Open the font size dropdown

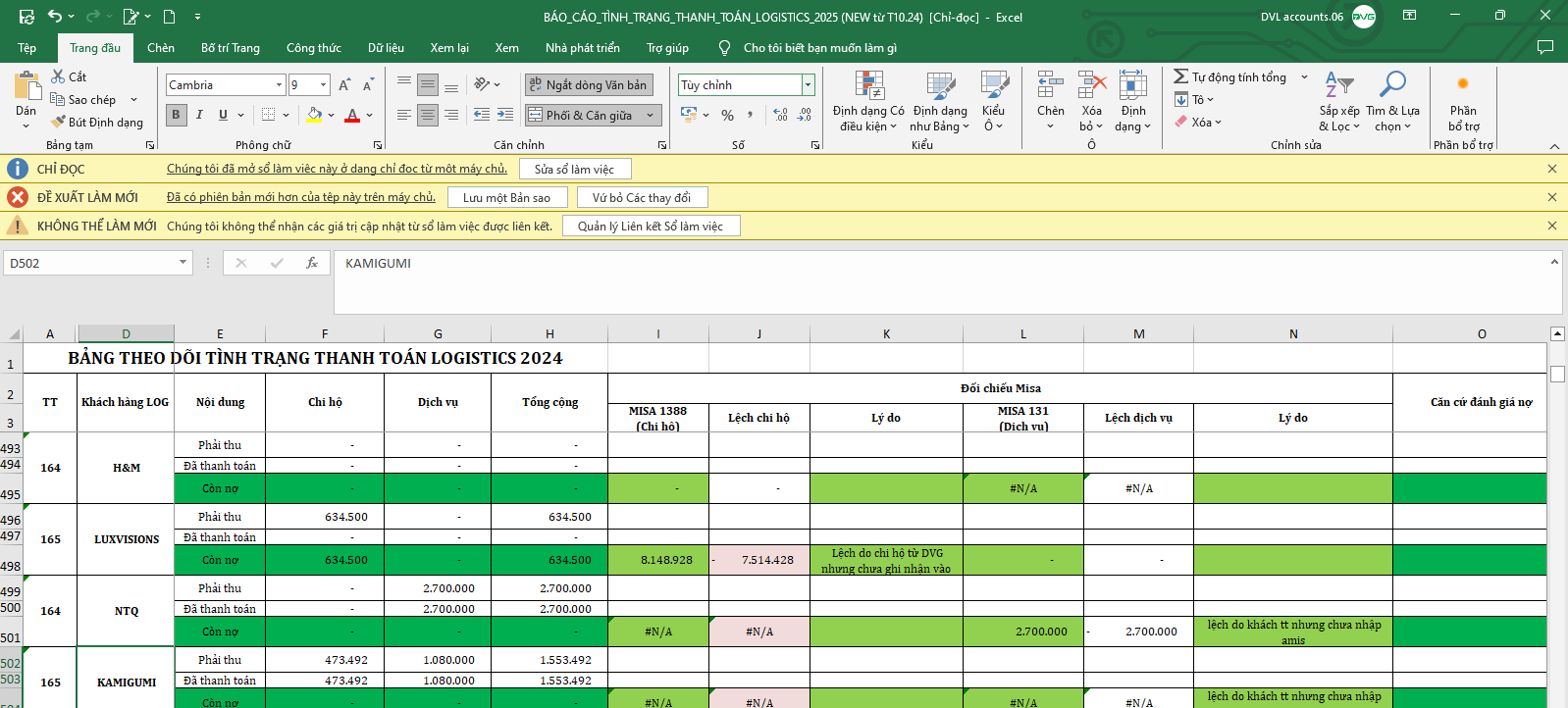(x=323, y=85)
